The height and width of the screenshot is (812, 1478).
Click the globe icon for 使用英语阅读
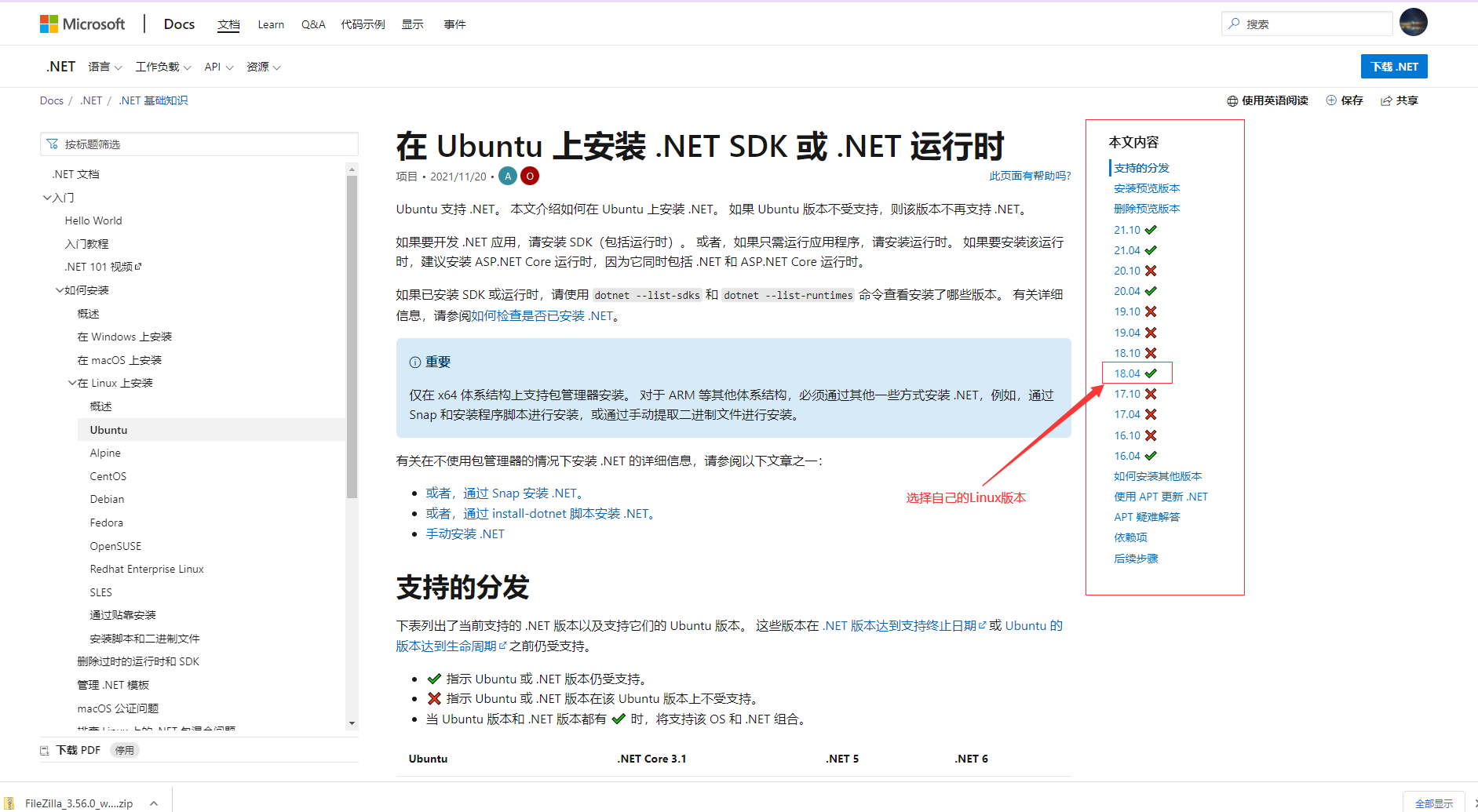click(x=1232, y=100)
